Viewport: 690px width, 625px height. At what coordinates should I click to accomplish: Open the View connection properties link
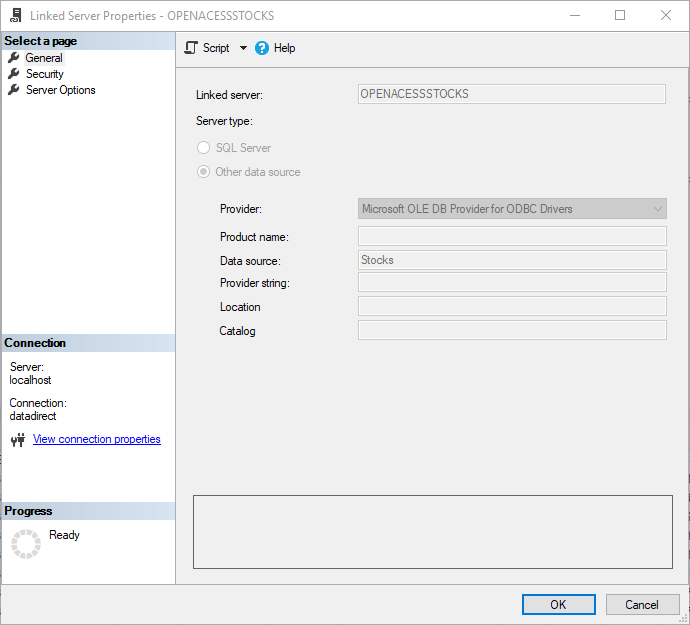96,439
